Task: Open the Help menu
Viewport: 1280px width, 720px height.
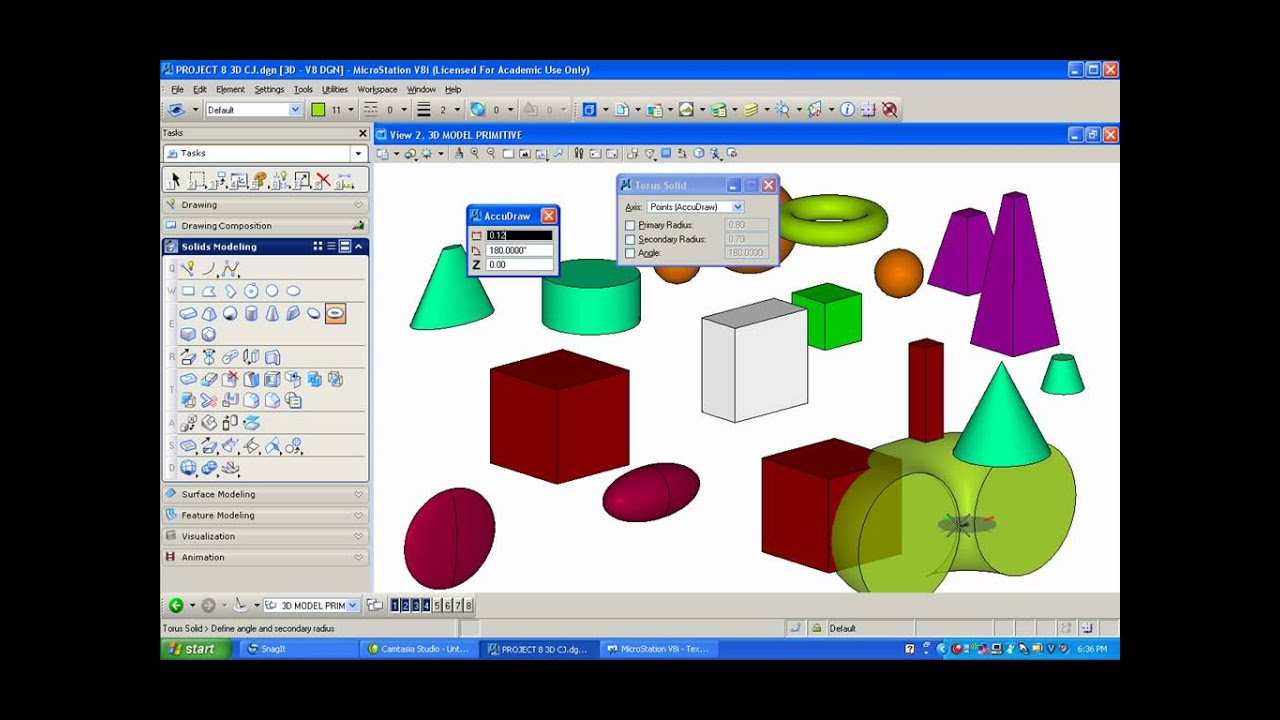Action: click(x=453, y=89)
